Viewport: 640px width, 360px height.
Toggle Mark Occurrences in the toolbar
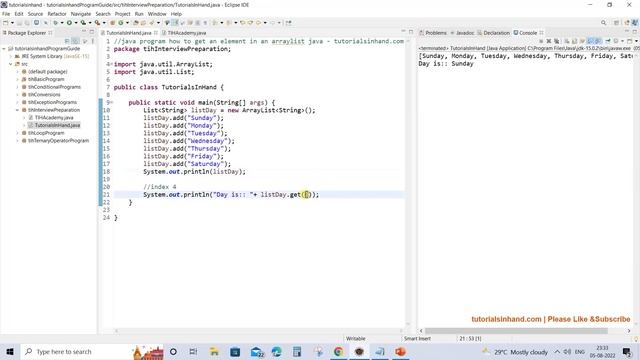(x=175, y=23)
